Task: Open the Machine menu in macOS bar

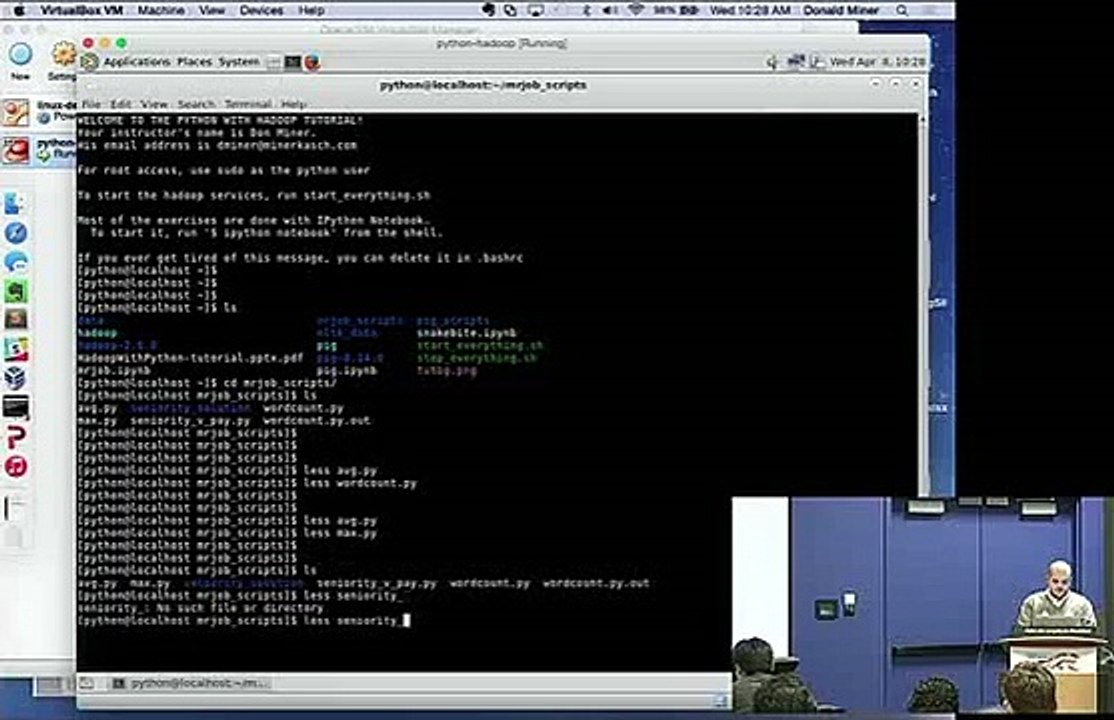Action: 161,10
